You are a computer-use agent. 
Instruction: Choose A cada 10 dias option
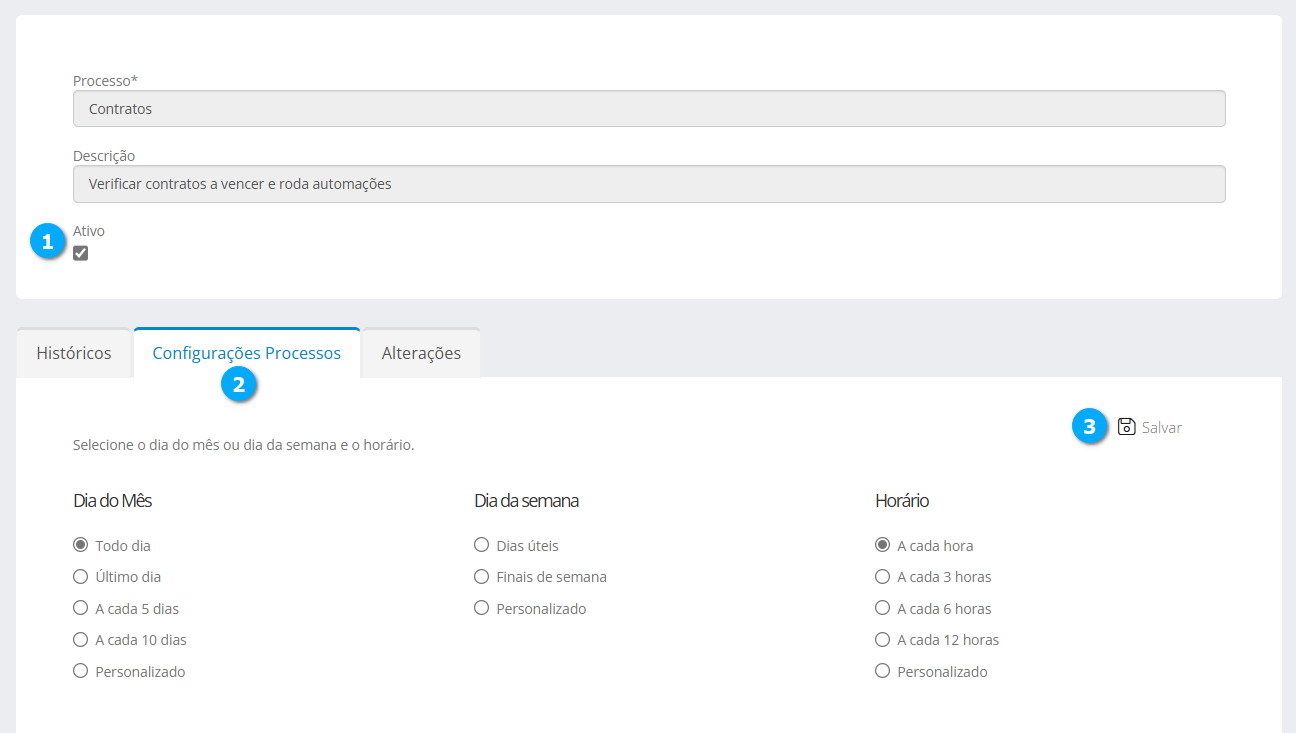coord(81,640)
